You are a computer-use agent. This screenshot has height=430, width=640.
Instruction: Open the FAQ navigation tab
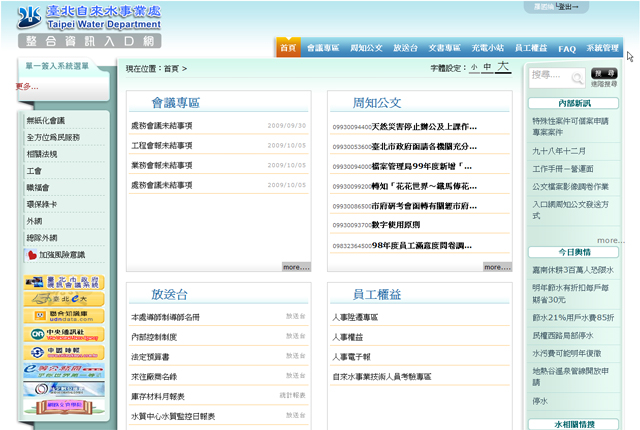coord(567,49)
